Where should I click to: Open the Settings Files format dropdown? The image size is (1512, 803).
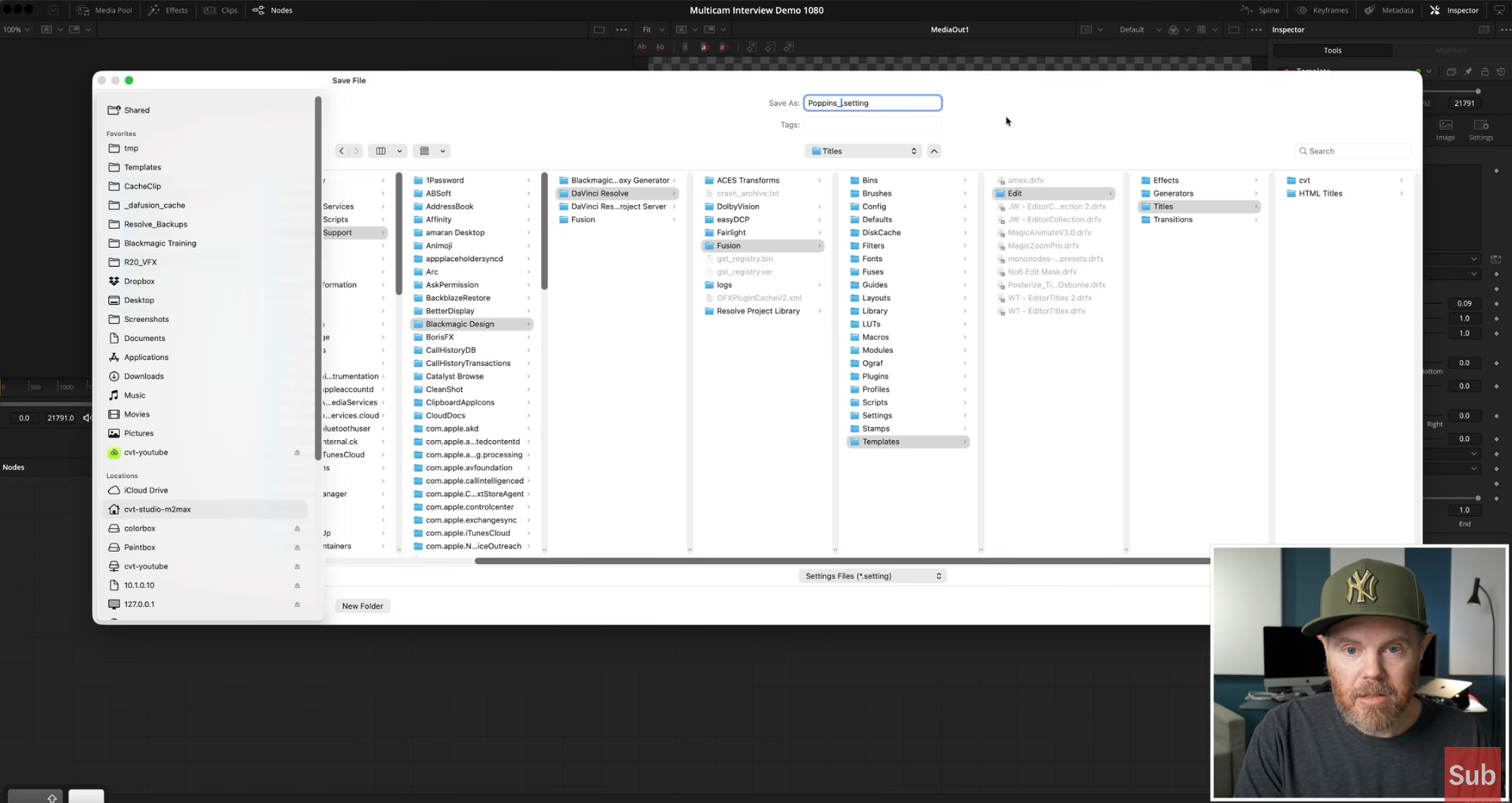pyautogui.click(x=873, y=576)
